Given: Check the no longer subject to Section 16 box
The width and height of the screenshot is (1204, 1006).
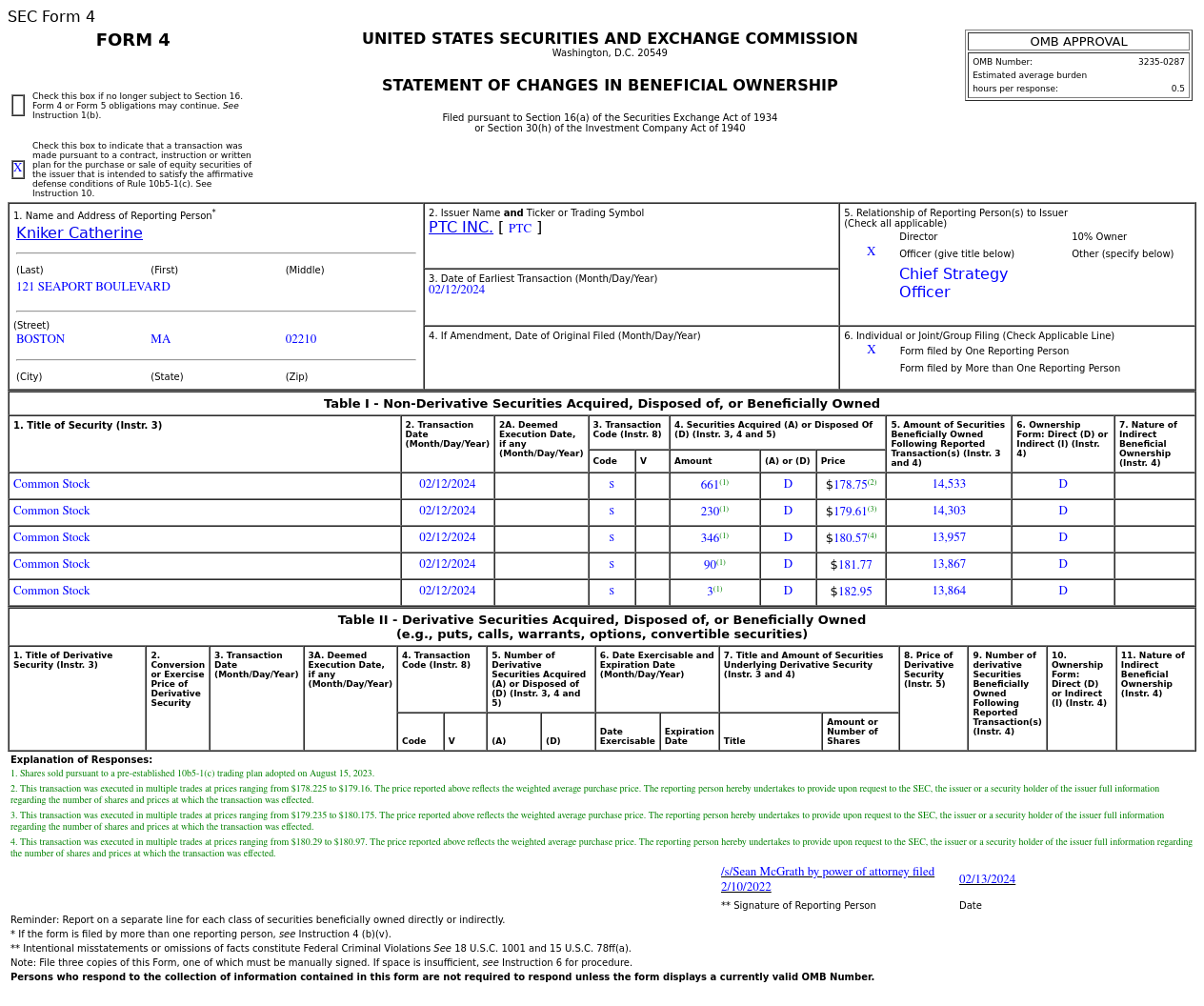Looking at the screenshot, I should point(18,106).
